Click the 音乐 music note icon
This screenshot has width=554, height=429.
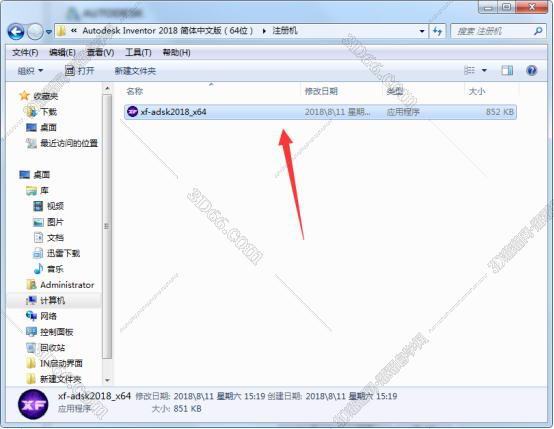click(38, 269)
